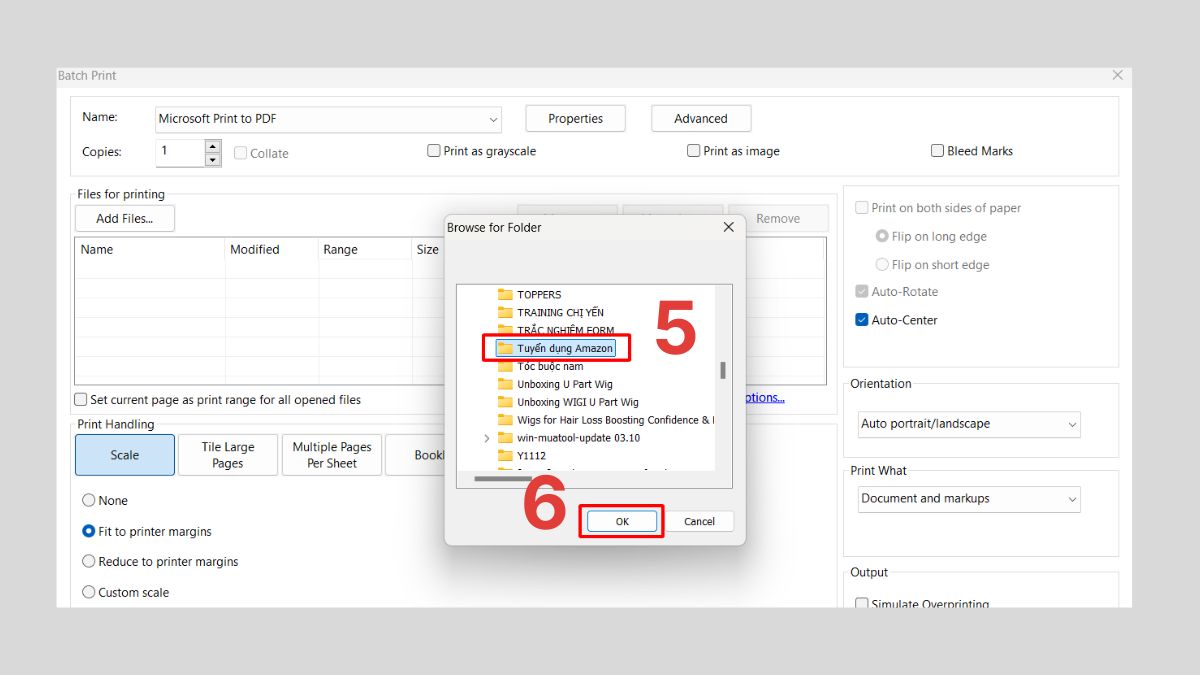Viewport: 1200px width, 675px height.
Task: Click the TRAINING CHỊ YẾN folder icon
Action: 505,313
